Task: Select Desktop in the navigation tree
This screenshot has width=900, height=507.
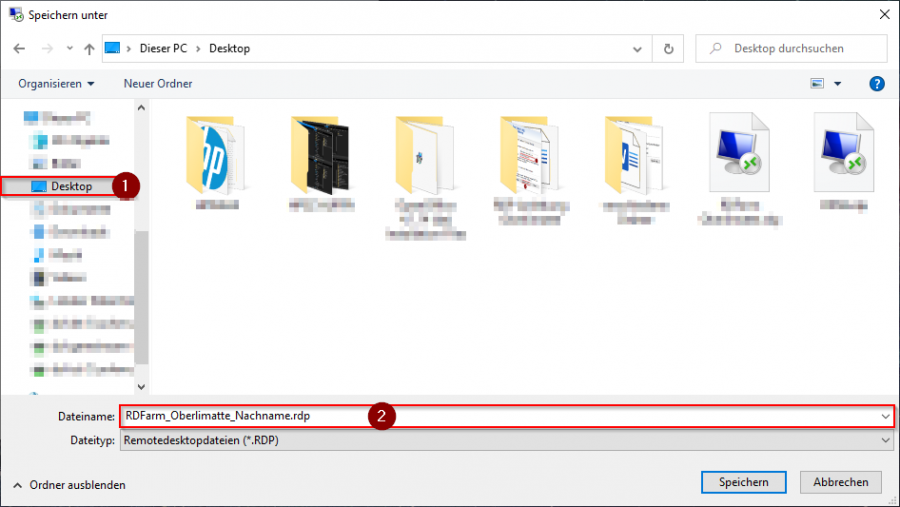Action: click(71, 186)
